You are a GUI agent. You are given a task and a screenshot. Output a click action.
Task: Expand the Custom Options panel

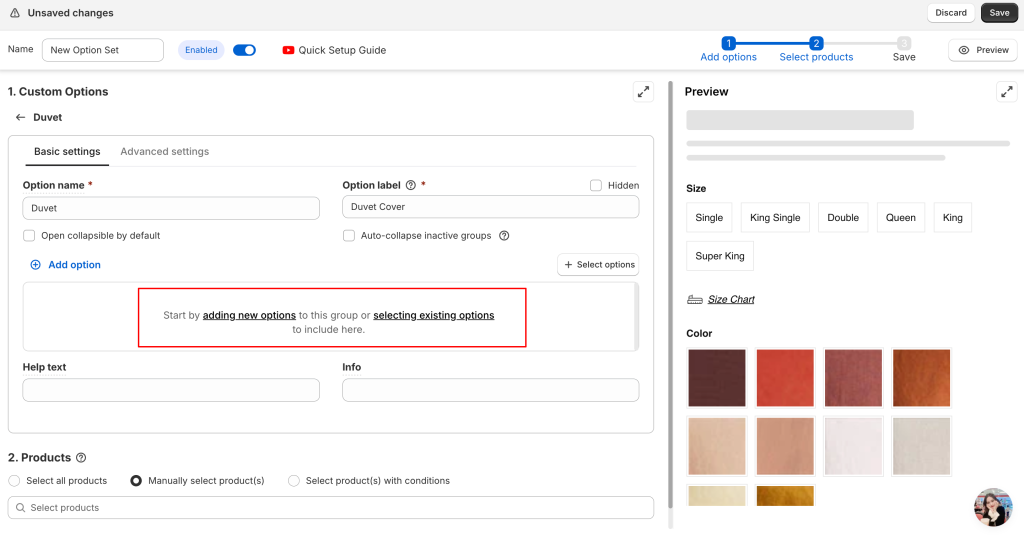pos(643,92)
